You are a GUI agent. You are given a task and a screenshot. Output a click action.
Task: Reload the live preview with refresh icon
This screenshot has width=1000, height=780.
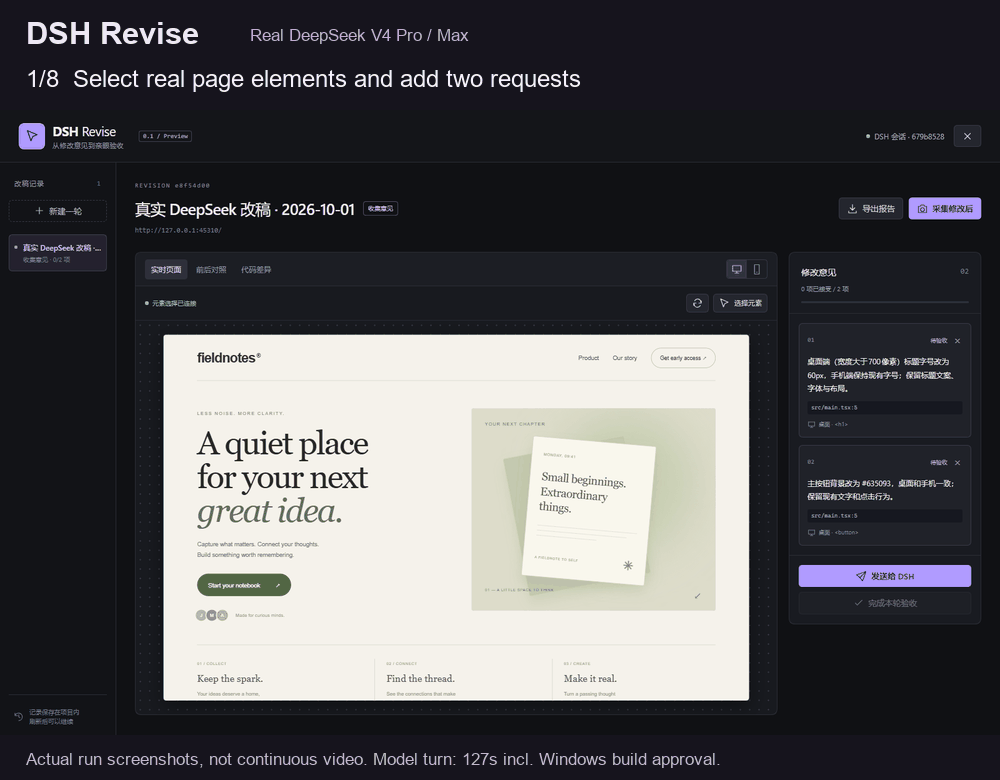coord(697,303)
